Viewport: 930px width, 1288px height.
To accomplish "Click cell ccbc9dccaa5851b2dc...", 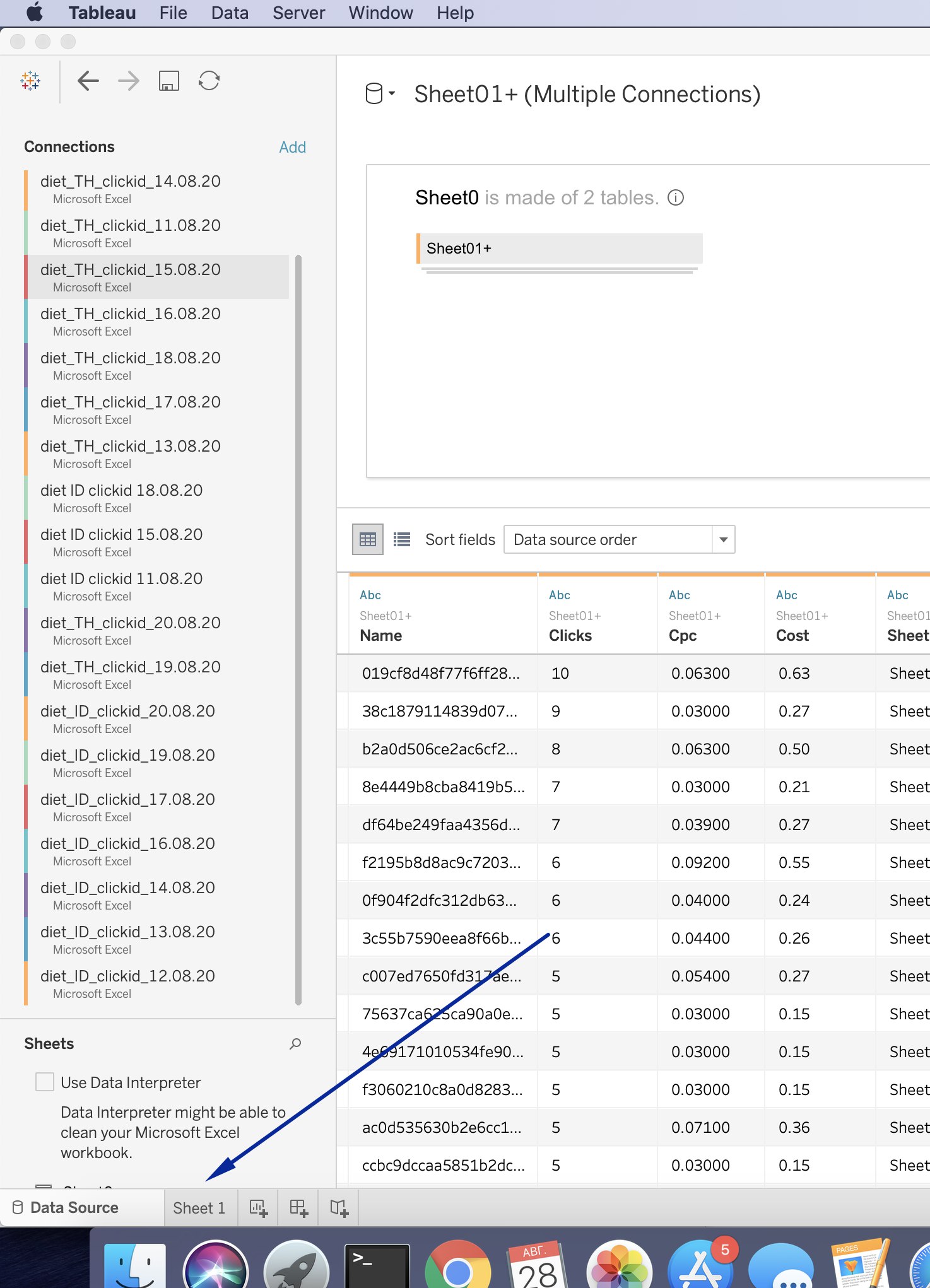I will click(x=443, y=1165).
